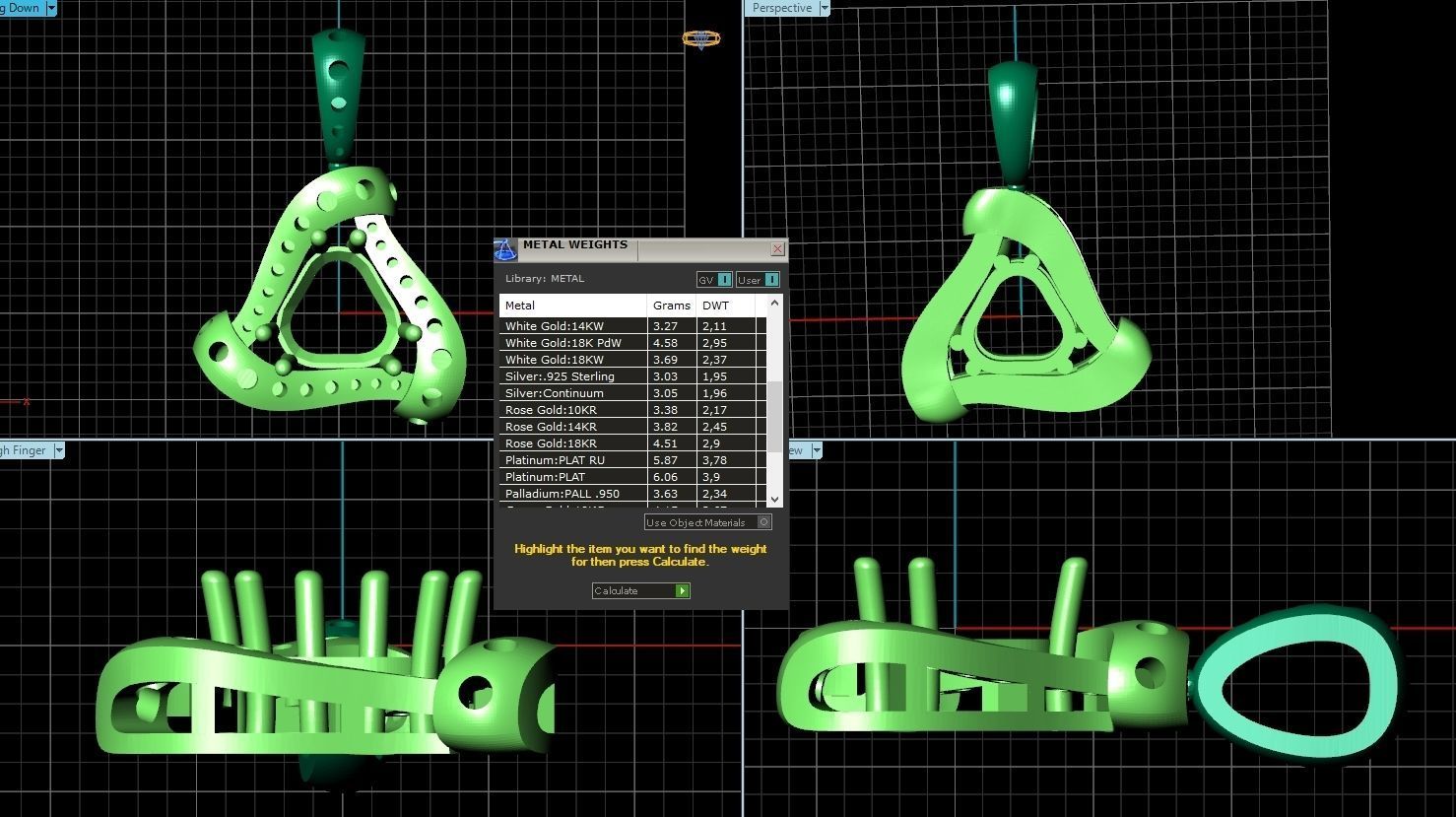Click the 3,78 DWT value
The image size is (1456, 817).
(714, 460)
